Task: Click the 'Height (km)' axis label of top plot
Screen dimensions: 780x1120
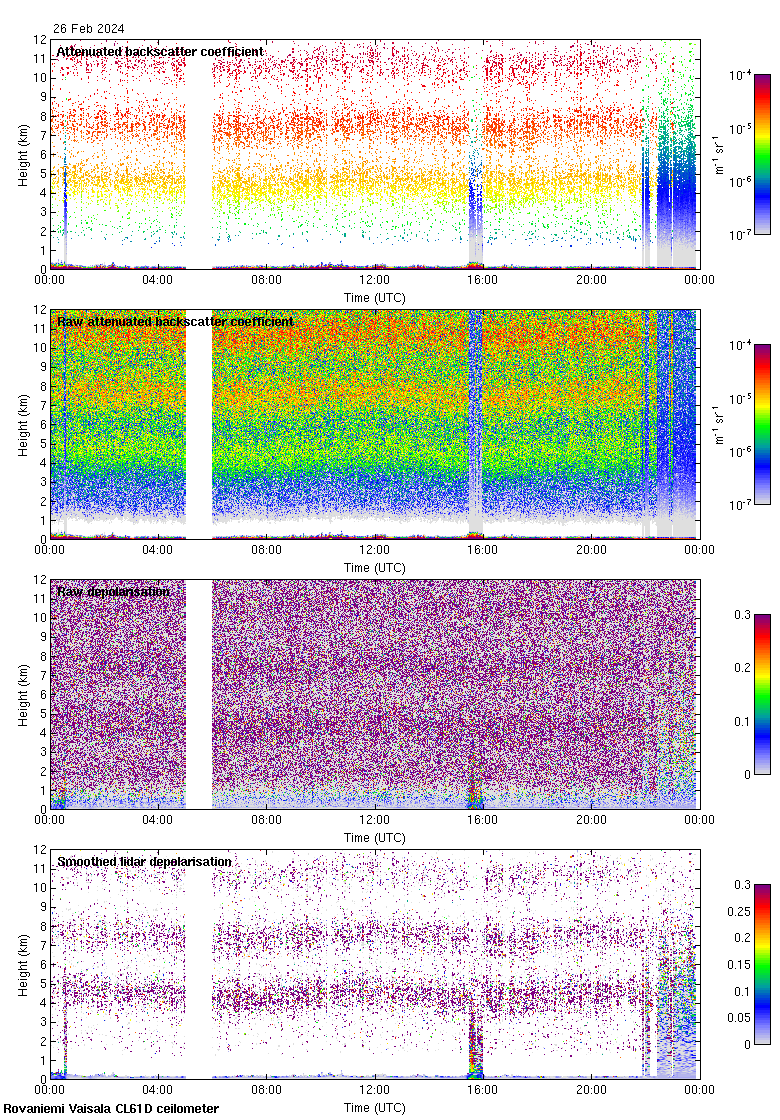Action: (23, 155)
